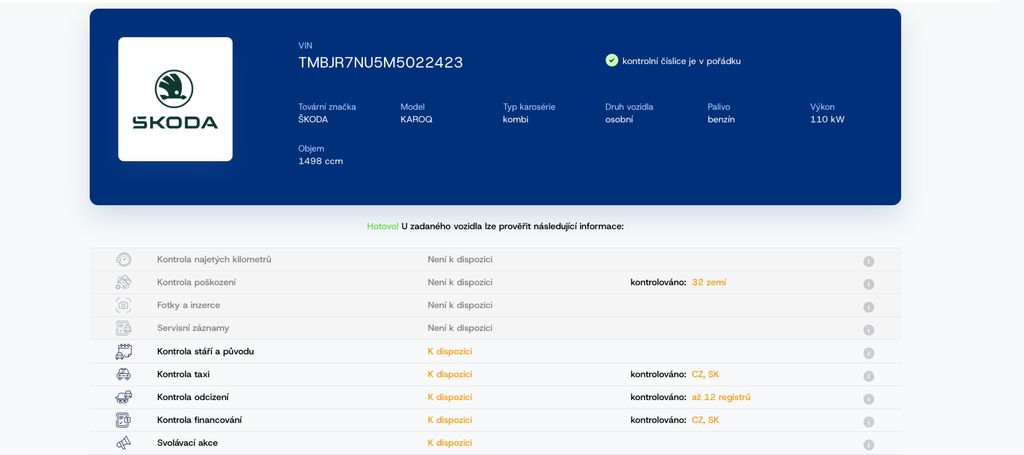Click 'Není k dispozici' for Fotky a inzerce
The width and height of the screenshot is (1024, 455).
460,305
